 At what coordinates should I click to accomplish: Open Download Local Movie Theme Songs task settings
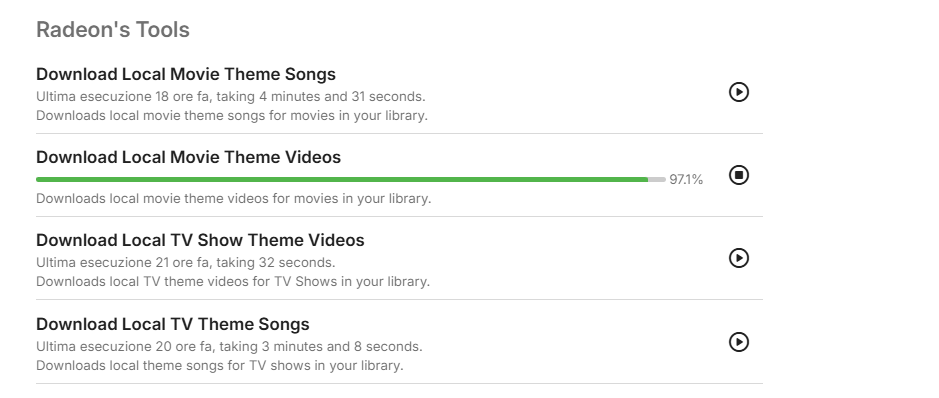[x=186, y=74]
